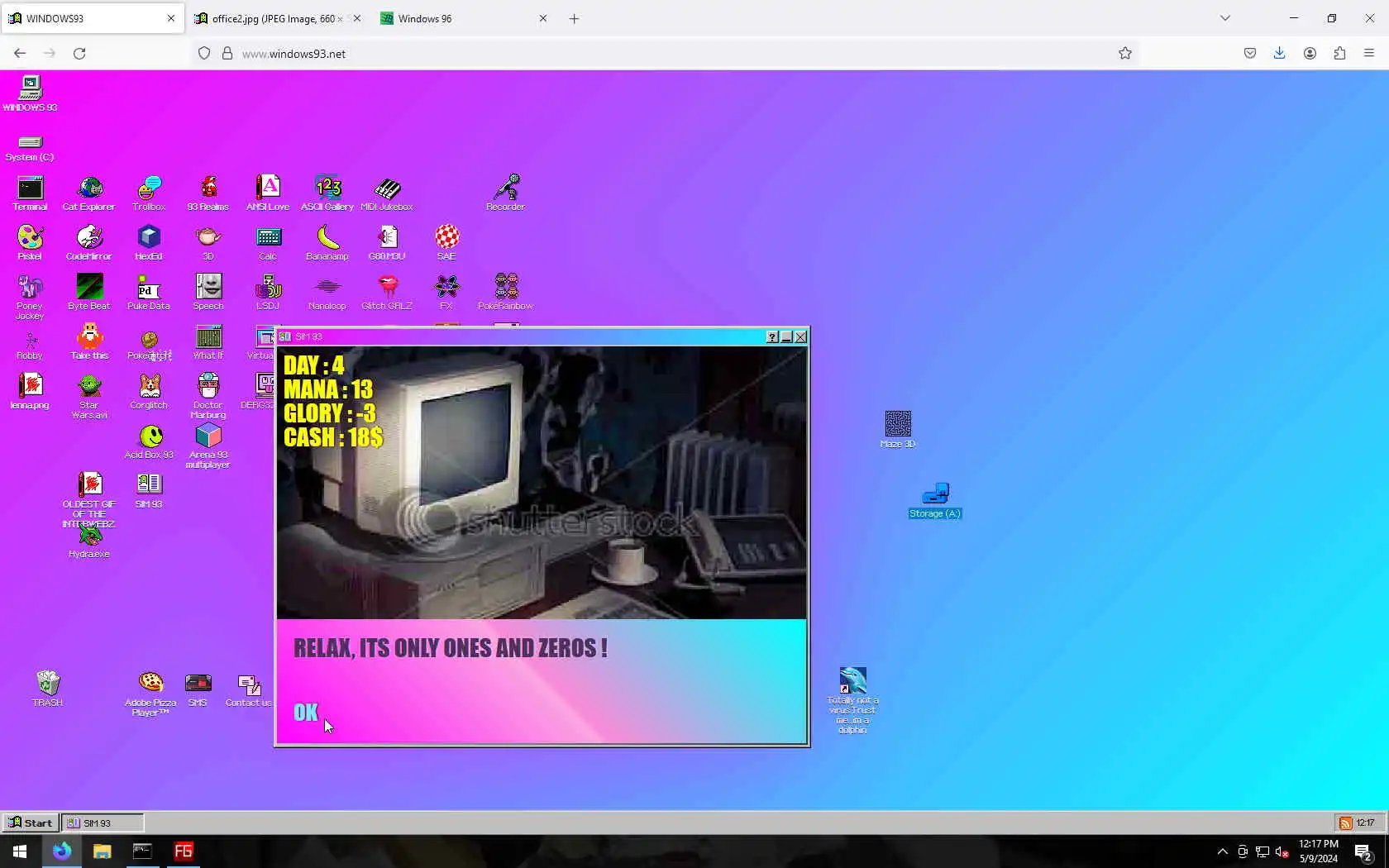Open the Poney Jockey icon

(30, 297)
